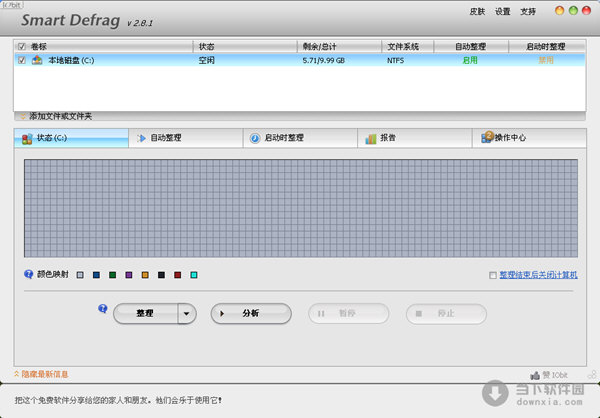The width and height of the screenshot is (600, 418).
Task: Switch to the 自动整理 tab
Action: pos(186,138)
